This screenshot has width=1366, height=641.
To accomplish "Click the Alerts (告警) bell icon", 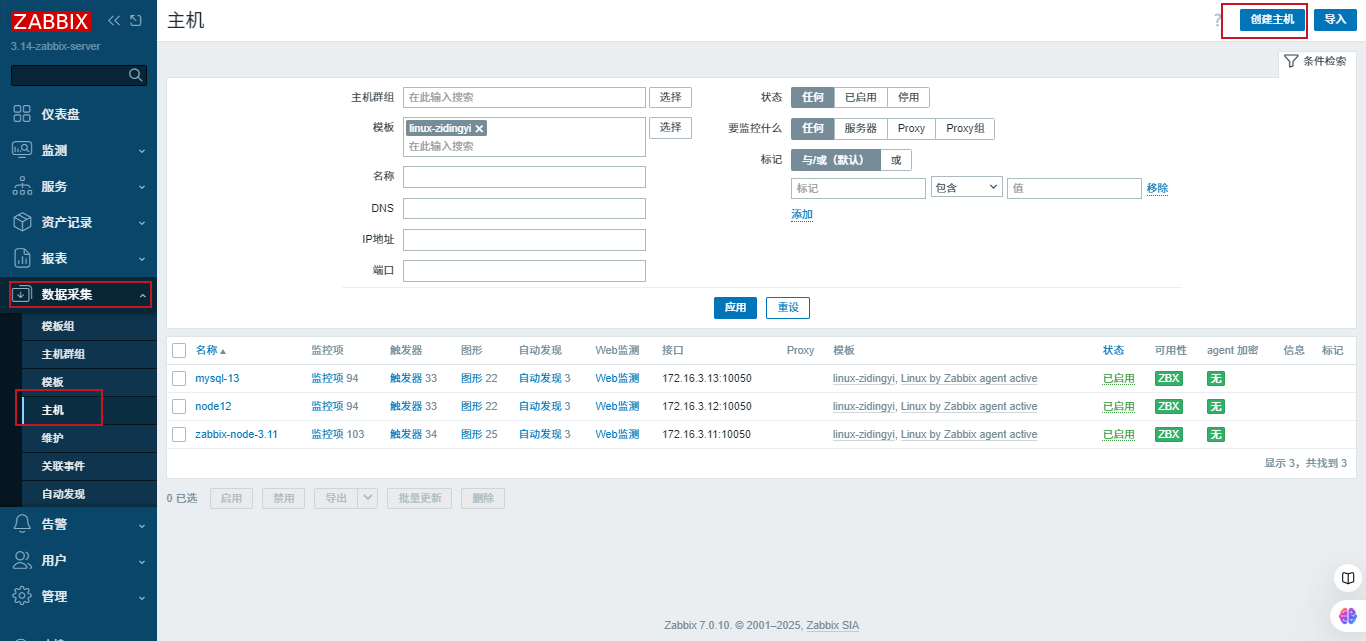I will [22, 524].
